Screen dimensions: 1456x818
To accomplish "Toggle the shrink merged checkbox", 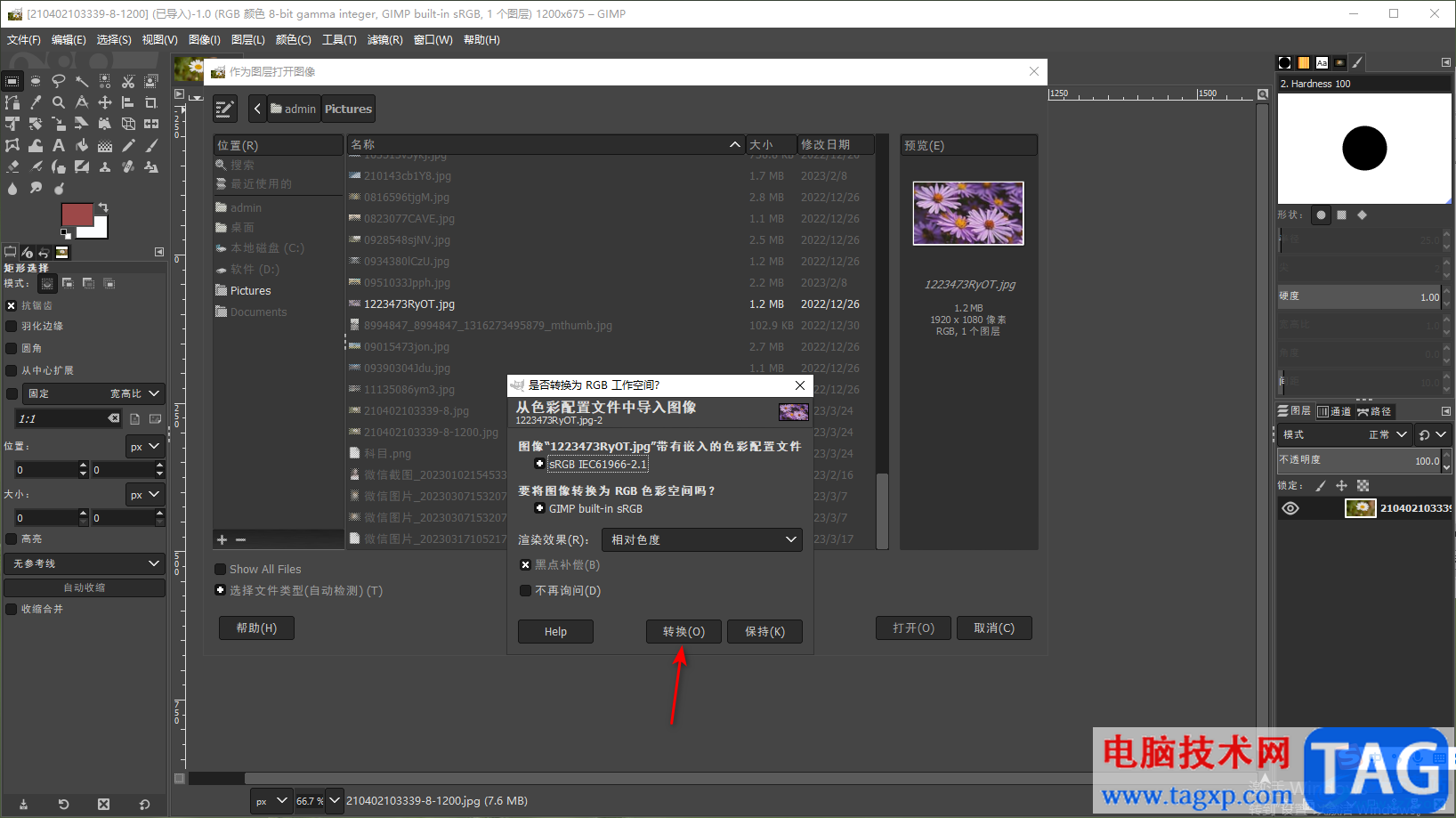I will (x=12, y=609).
